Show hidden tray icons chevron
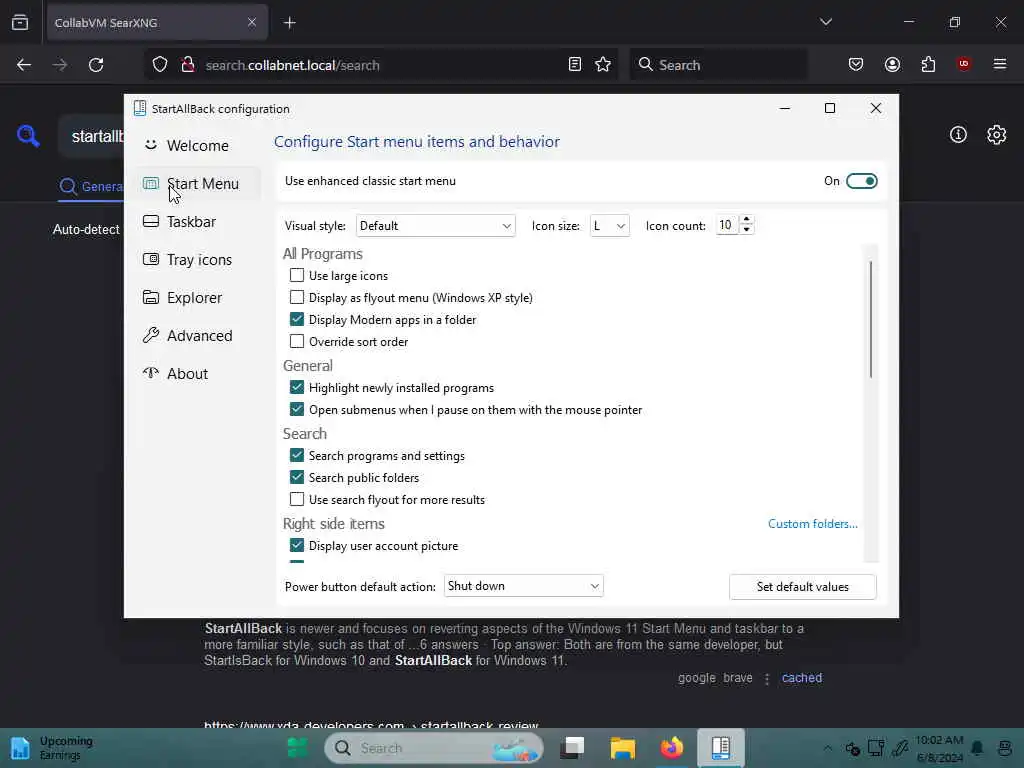This screenshot has width=1024, height=768. 827,748
